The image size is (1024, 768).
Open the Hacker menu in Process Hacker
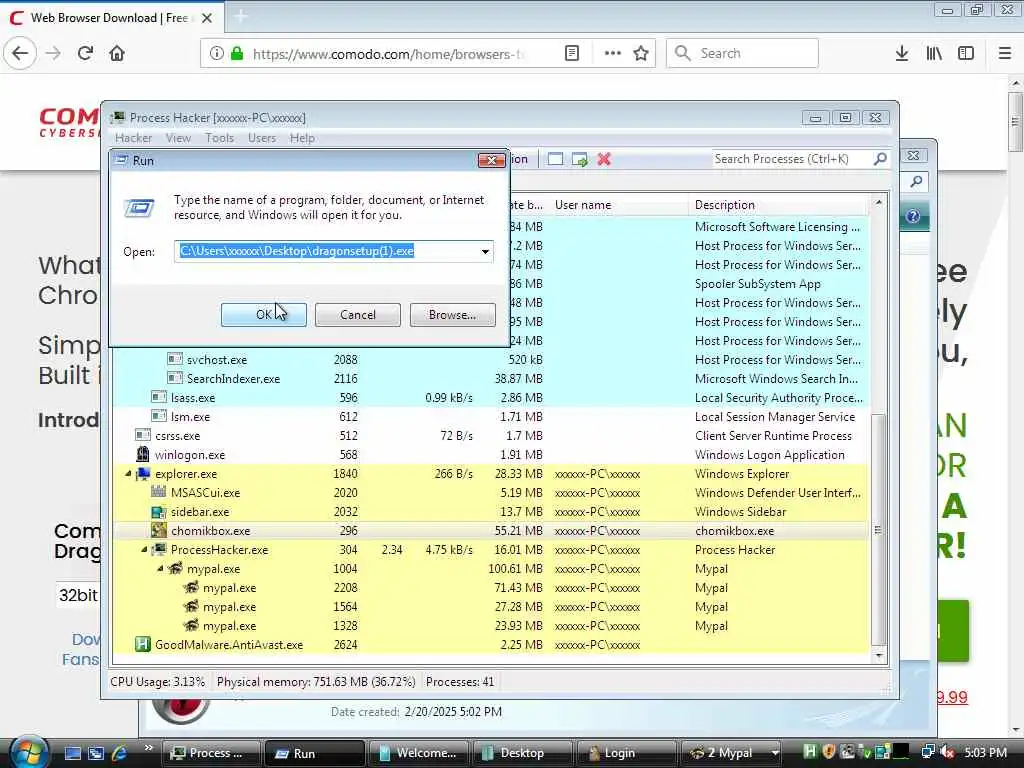[133, 138]
